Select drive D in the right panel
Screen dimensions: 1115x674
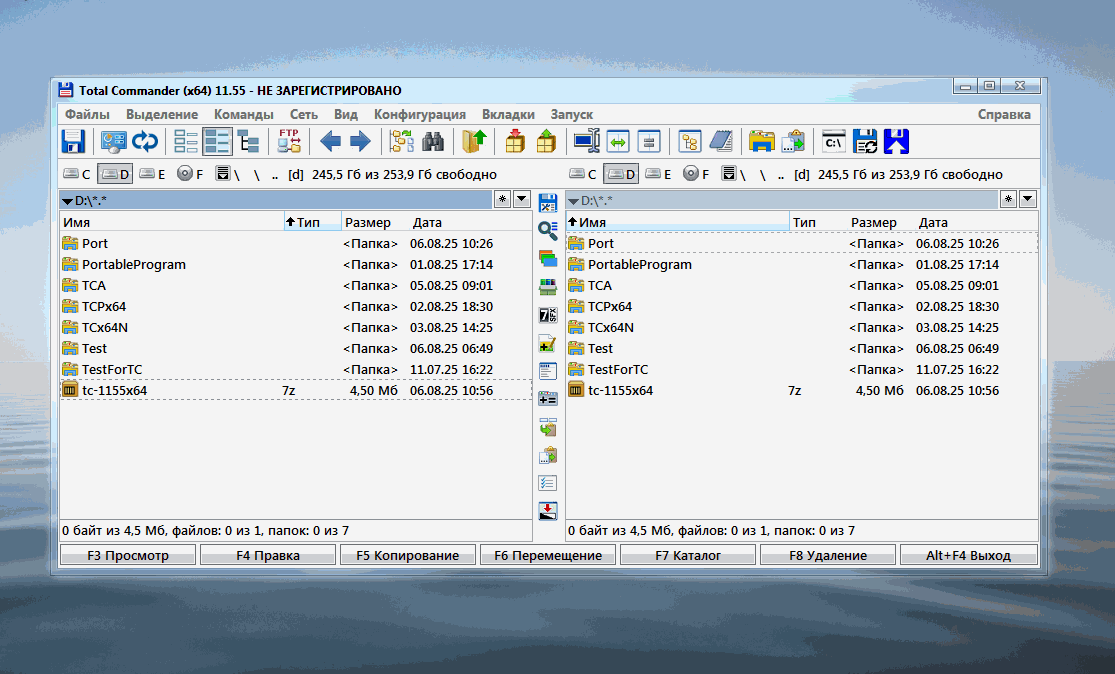pos(621,174)
